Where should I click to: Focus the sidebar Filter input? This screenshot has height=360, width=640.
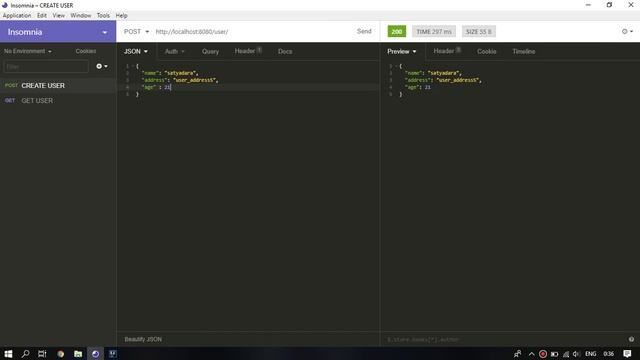click(46, 66)
